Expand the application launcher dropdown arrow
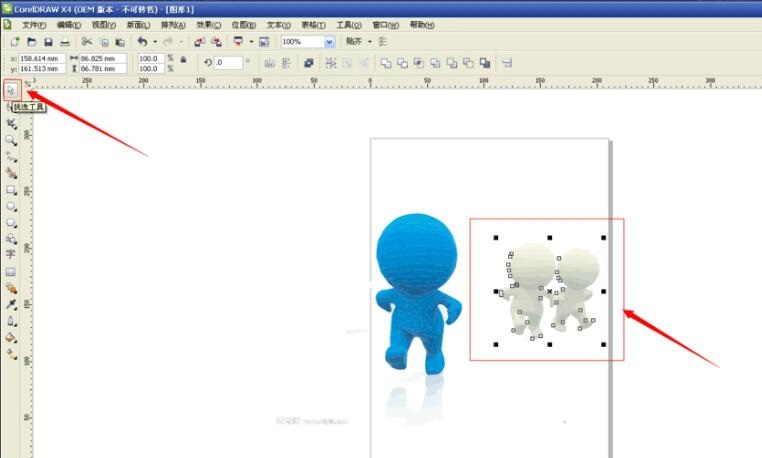 tap(249, 42)
